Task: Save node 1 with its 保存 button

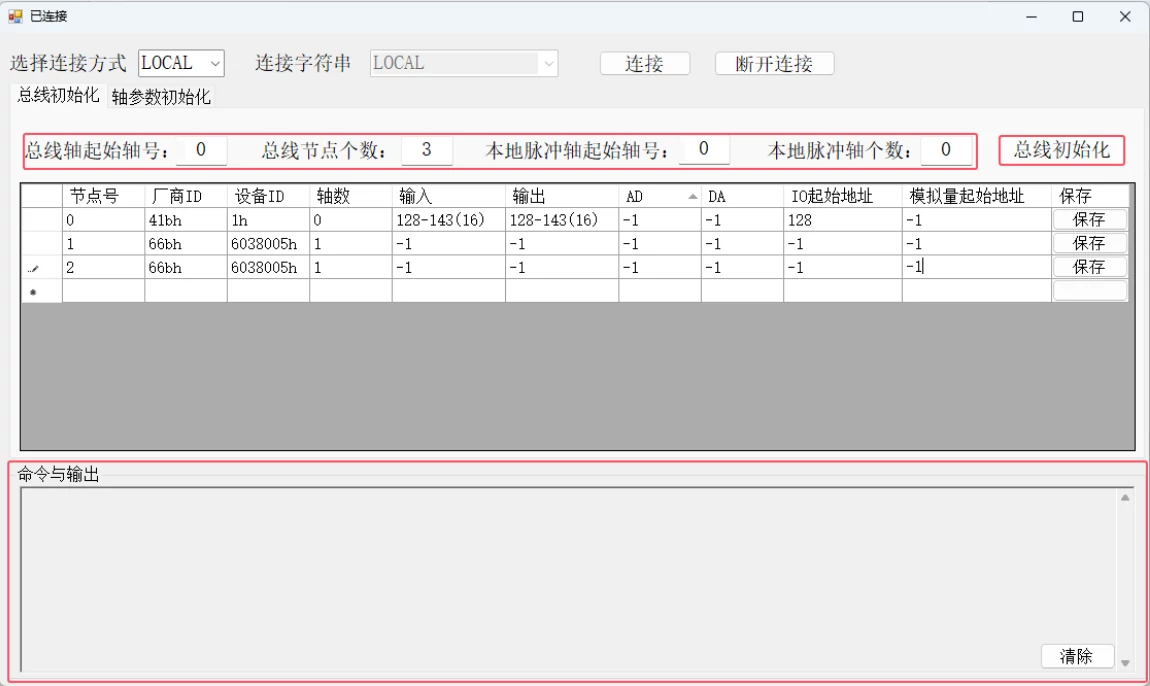Action: coord(1089,243)
